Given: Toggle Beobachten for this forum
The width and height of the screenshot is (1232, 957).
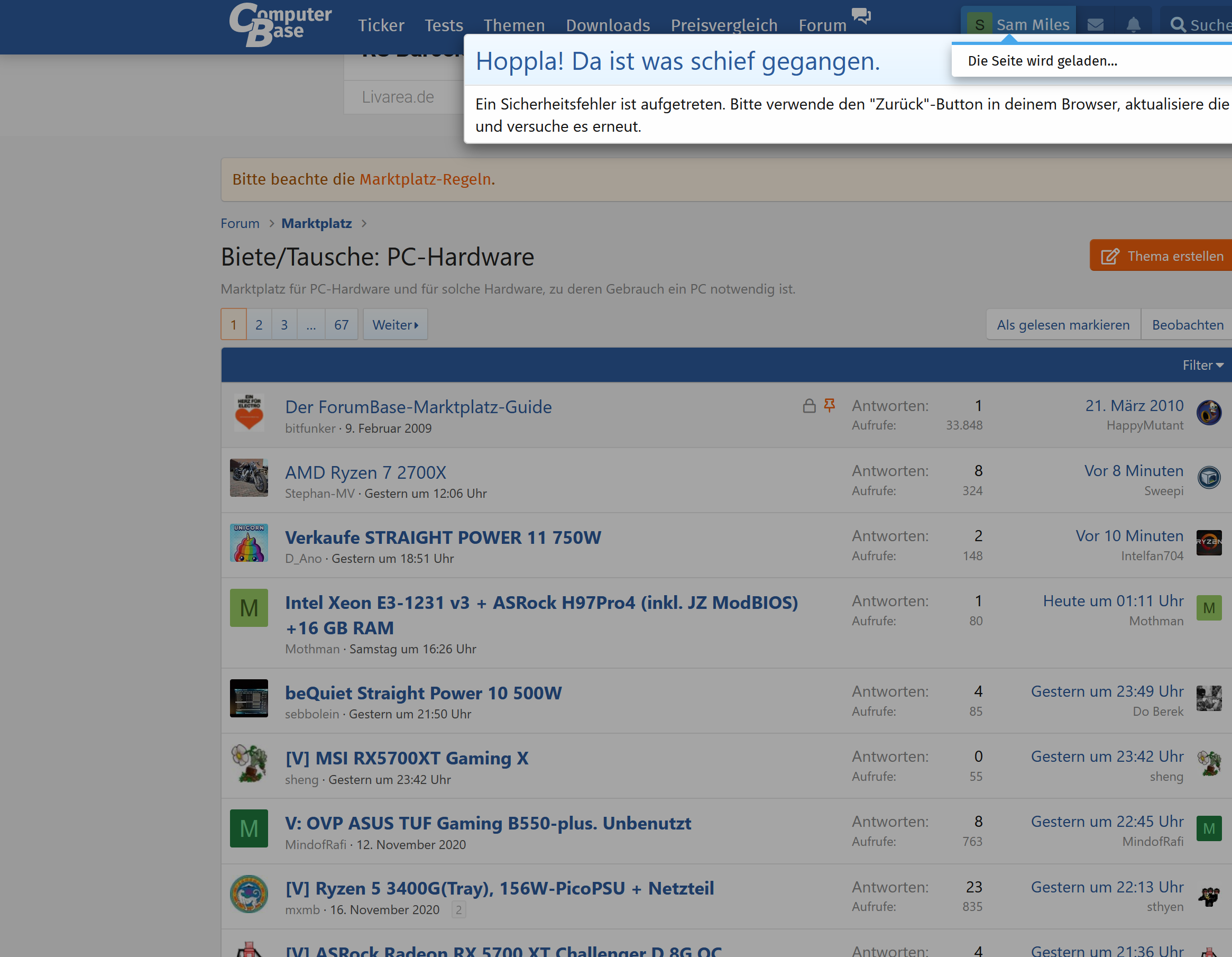Looking at the screenshot, I should click(x=1187, y=324).
